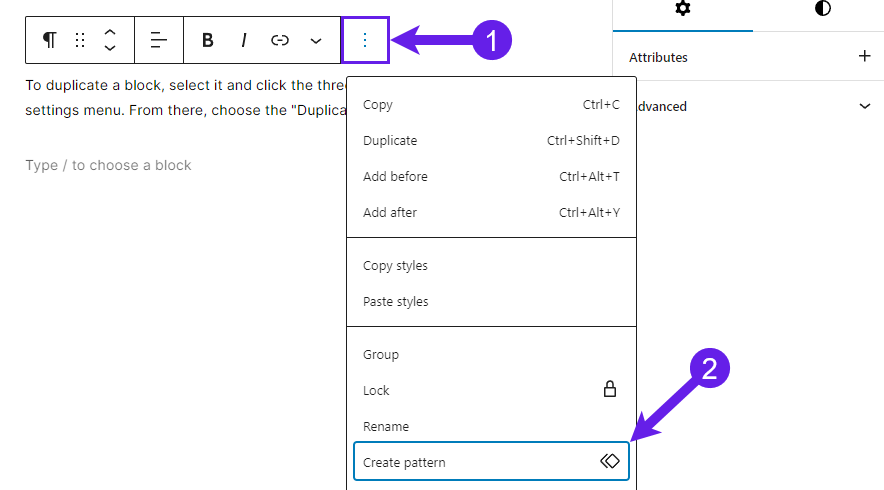Switch to the Styles half-circle tab

[x=823, y=8]
